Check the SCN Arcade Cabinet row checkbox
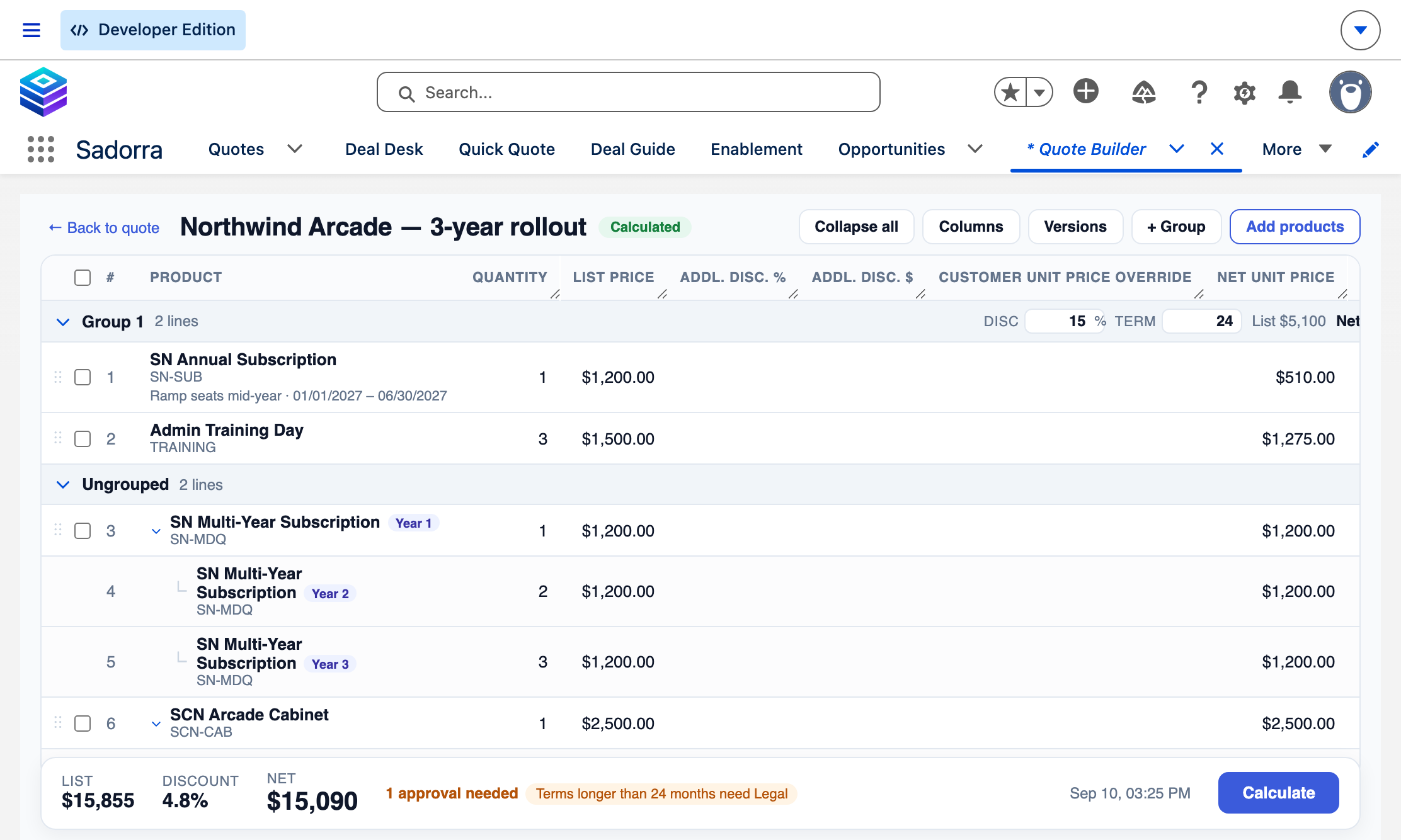The width and height of the screenshot is (1401, 840). (83, 724)
